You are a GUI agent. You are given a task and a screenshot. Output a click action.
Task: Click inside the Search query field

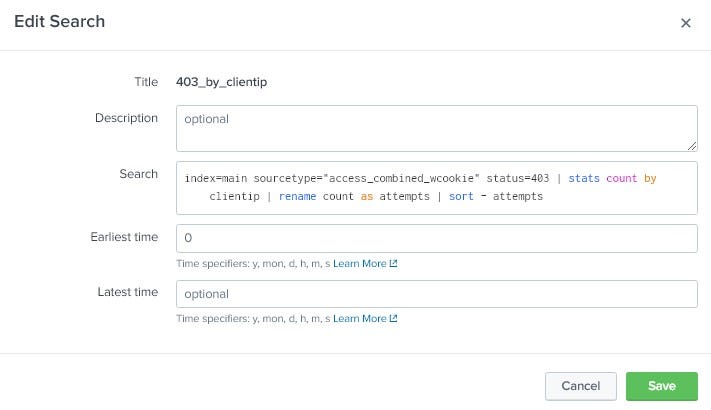[x=436, y=187]
